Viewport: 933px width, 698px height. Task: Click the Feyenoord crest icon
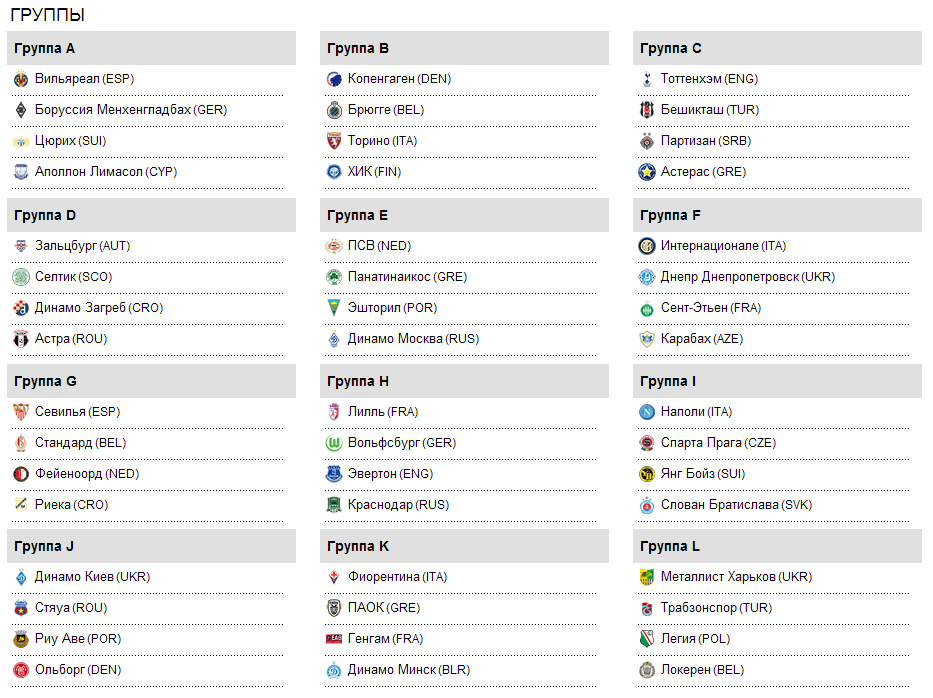point(21,474)
